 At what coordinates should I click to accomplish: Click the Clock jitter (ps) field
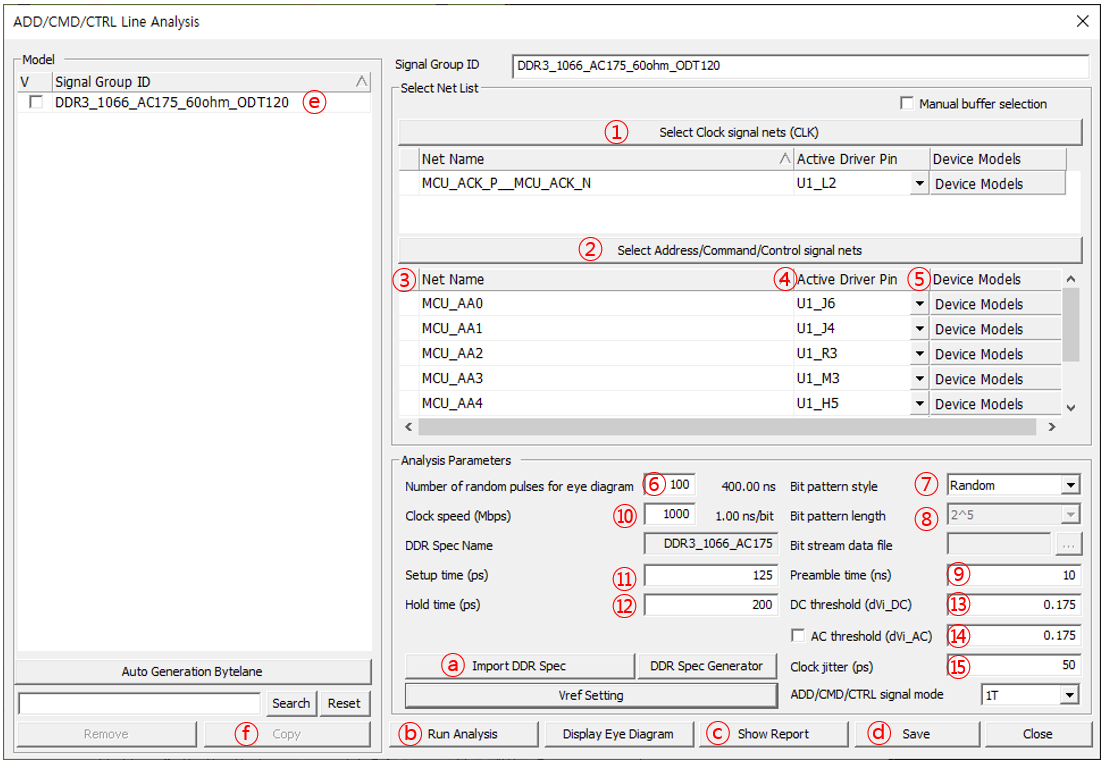1013,665
